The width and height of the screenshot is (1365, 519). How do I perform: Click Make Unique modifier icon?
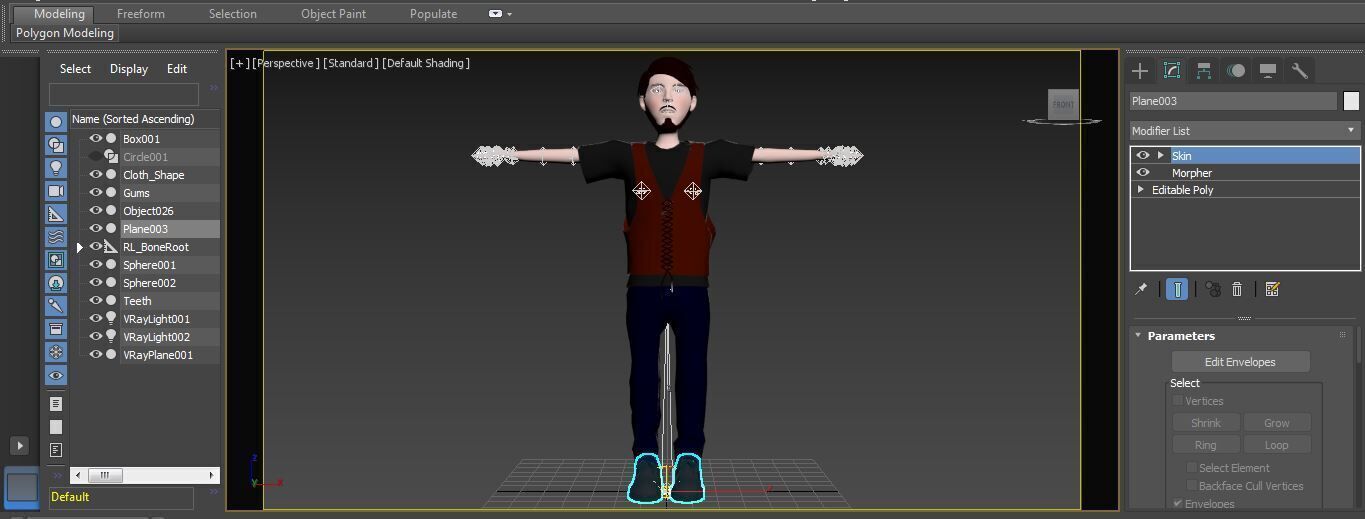(1213, 289)
